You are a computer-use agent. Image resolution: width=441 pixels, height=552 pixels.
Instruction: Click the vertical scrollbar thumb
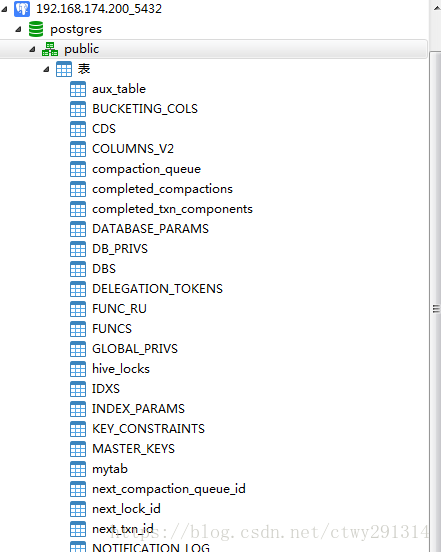(436, 302)
